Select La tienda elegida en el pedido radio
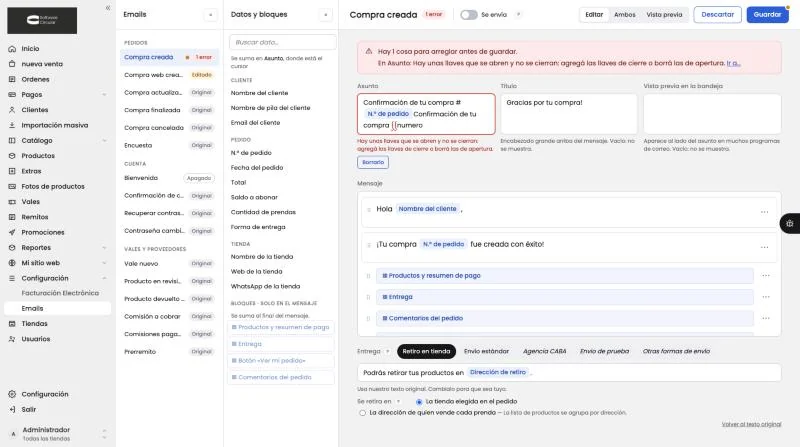 (419, 402)
